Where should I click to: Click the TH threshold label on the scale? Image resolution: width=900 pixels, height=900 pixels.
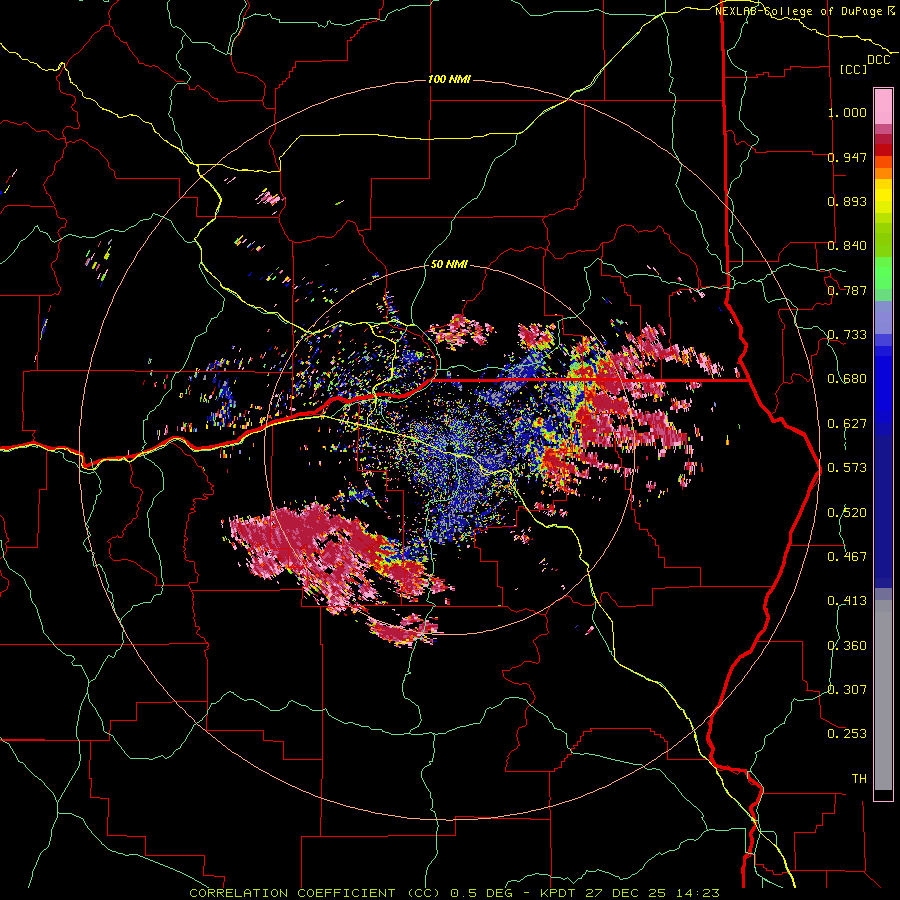coord(859,779)
